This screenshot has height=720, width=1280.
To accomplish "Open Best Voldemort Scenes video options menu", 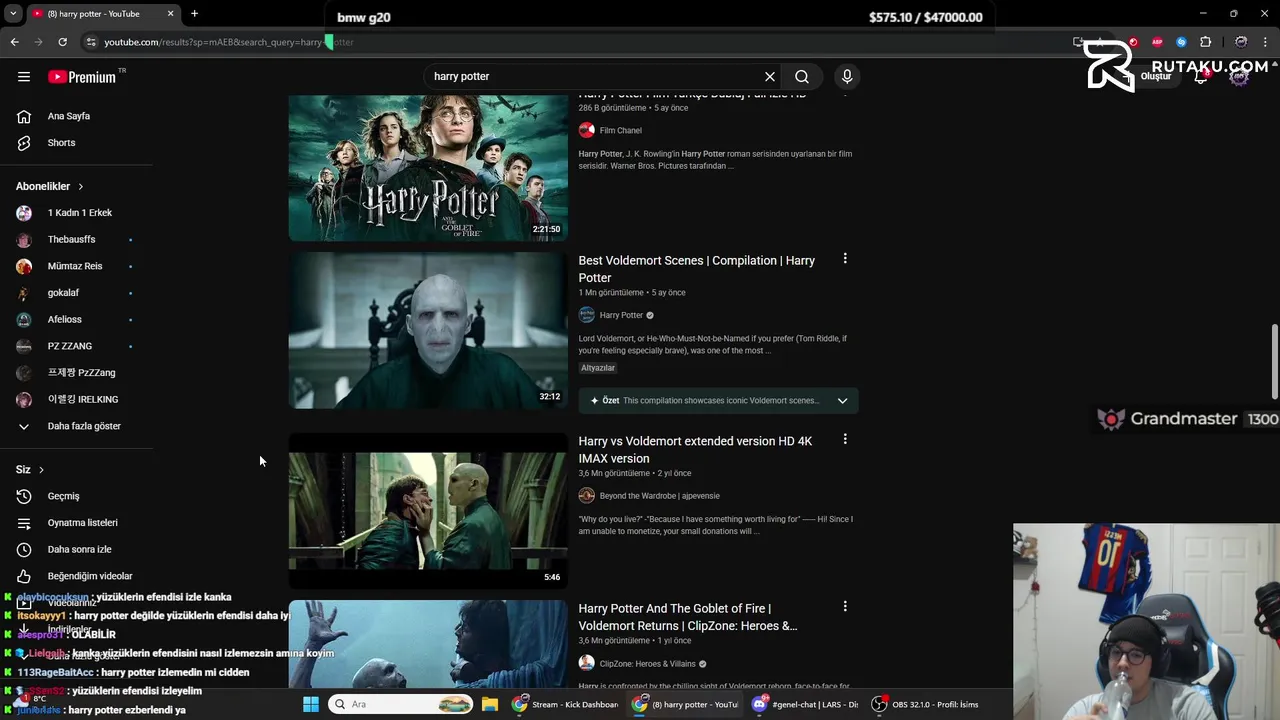I will (845, 259).
